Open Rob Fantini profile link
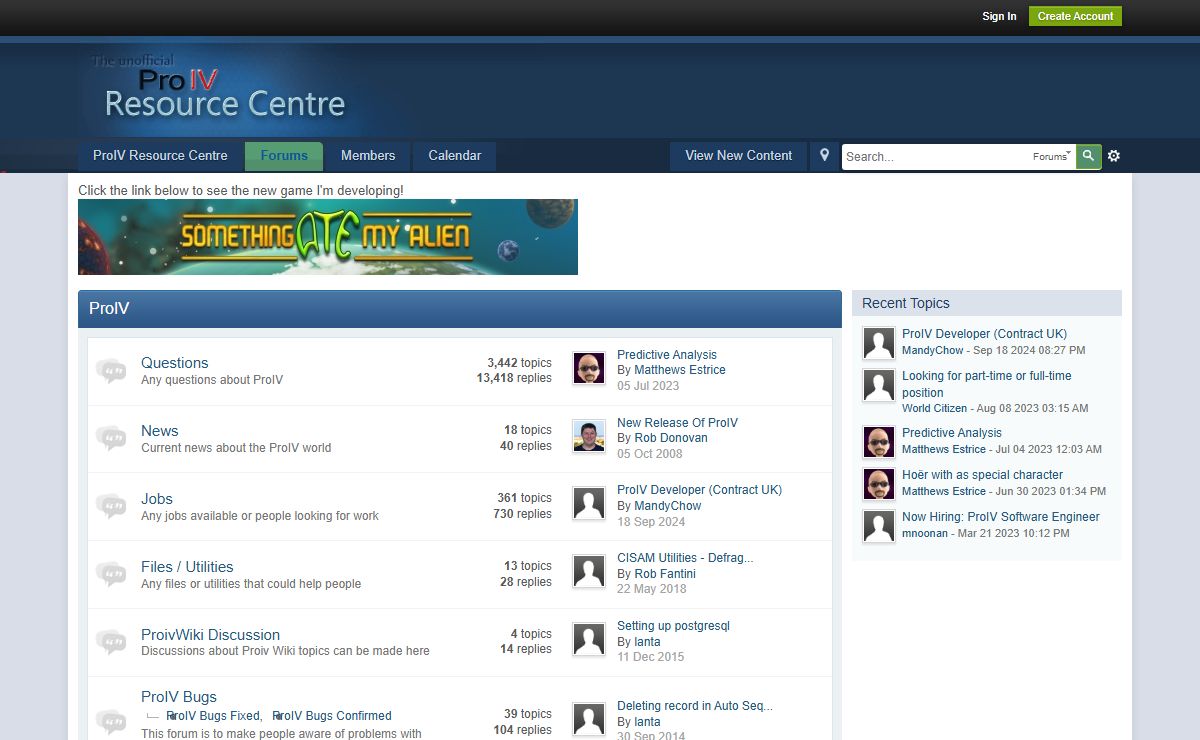The image size is (1200, 740). point(665,574)
